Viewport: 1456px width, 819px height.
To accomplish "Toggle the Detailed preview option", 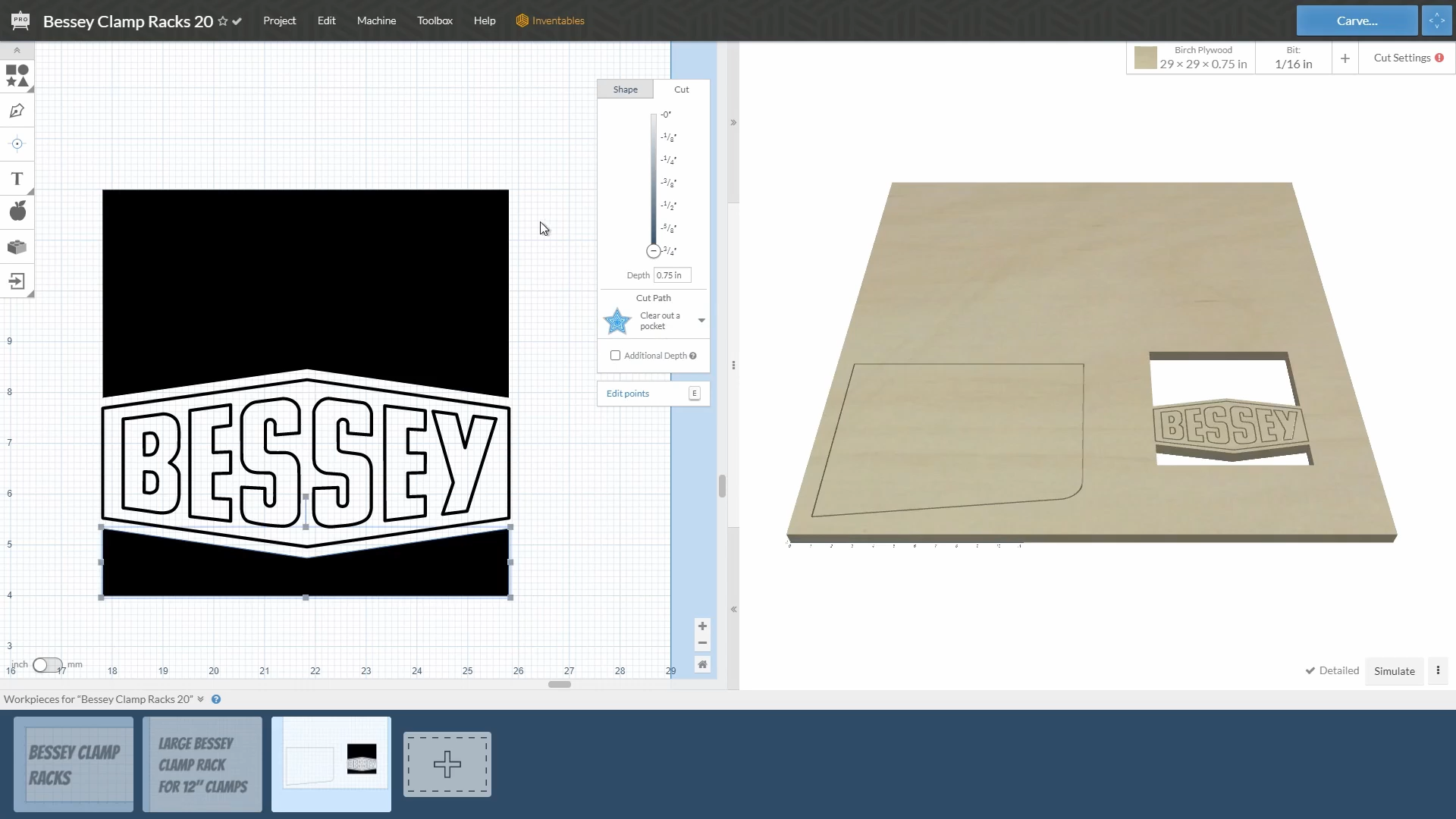I will (1332, 670).
